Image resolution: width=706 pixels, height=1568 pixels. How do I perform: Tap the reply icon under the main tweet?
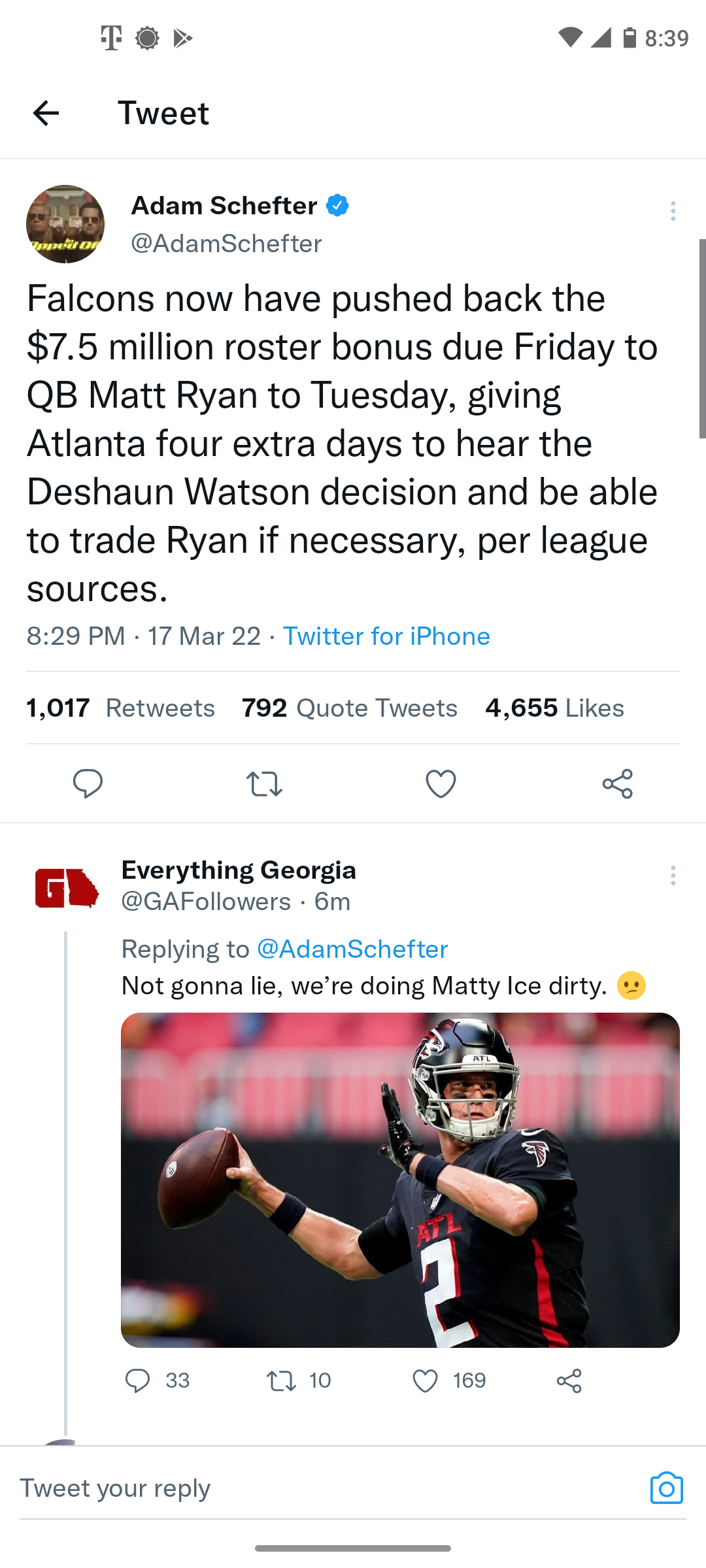[88, 783]
